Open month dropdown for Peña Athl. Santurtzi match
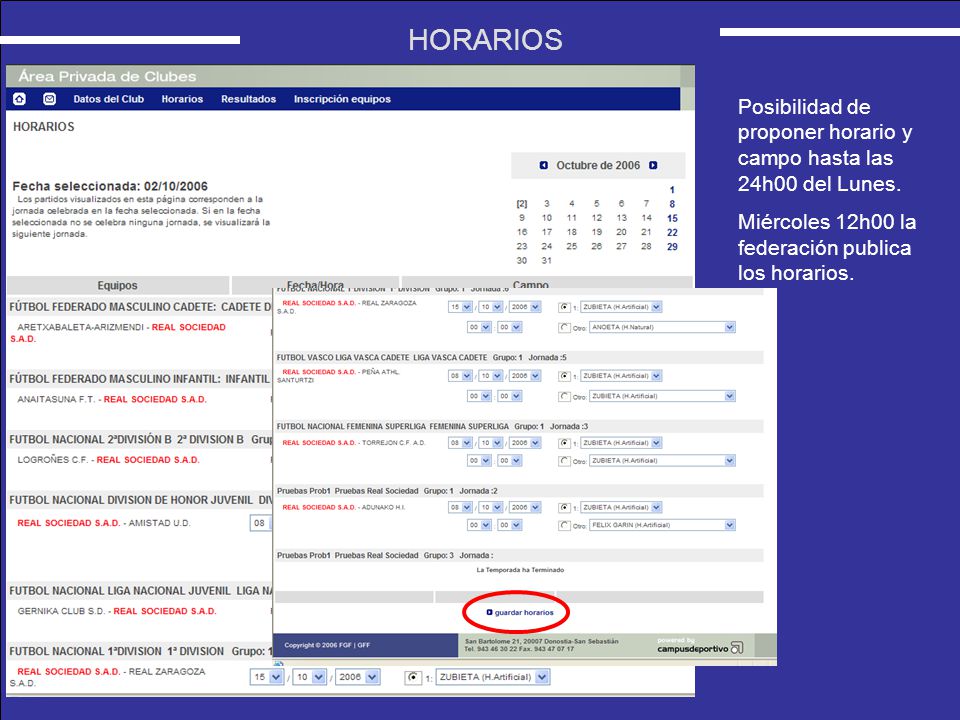 tap(490, 376)
